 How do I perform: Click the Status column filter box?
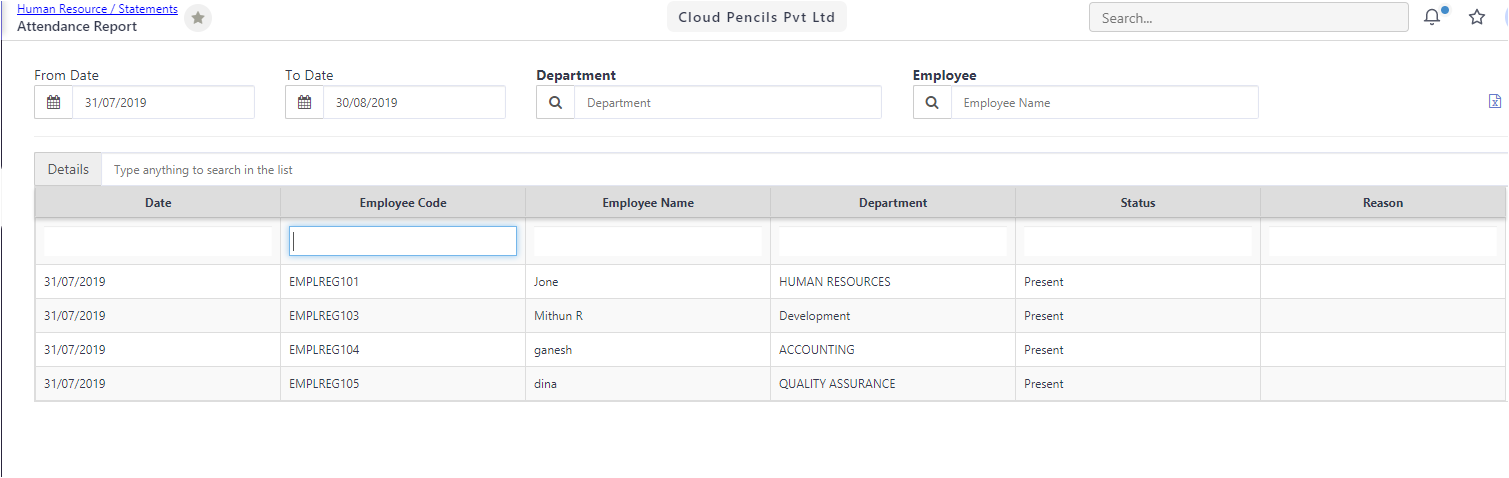click(1138, 241)
